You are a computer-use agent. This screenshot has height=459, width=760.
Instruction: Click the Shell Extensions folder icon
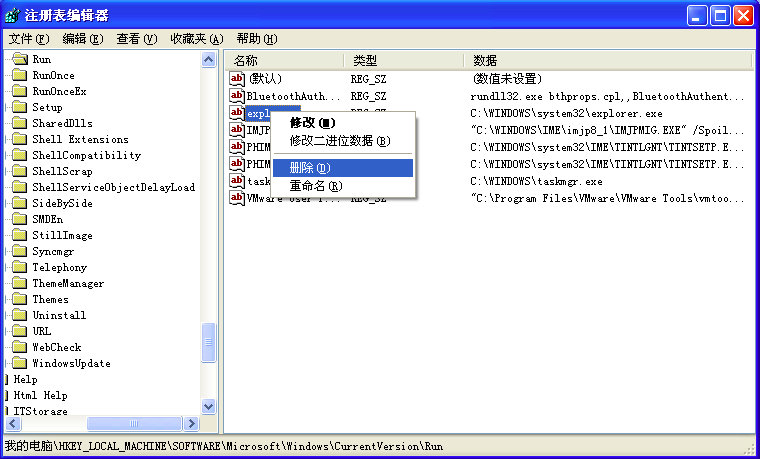pyautogui.click(x=20, y=139)
